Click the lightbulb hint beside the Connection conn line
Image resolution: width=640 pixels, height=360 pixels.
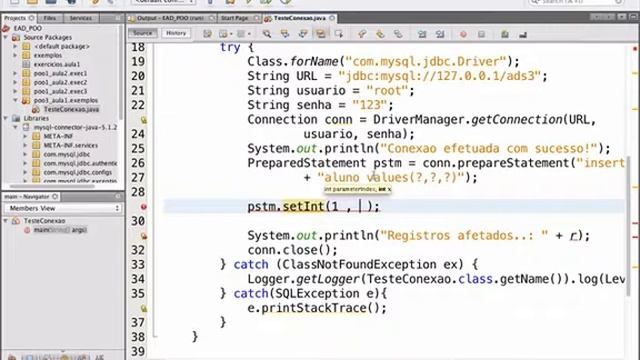(144, 120)
